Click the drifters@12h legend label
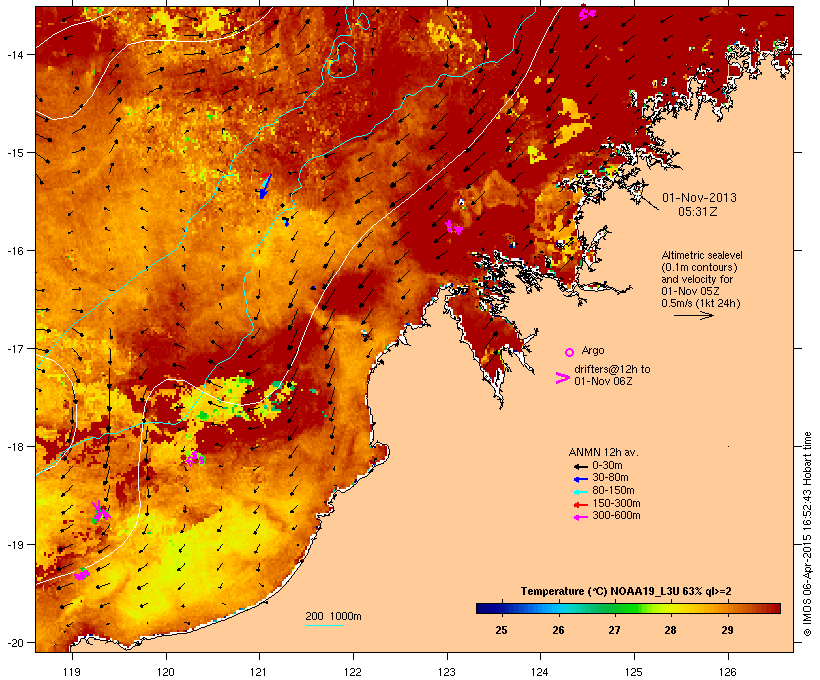 [612, 375]
